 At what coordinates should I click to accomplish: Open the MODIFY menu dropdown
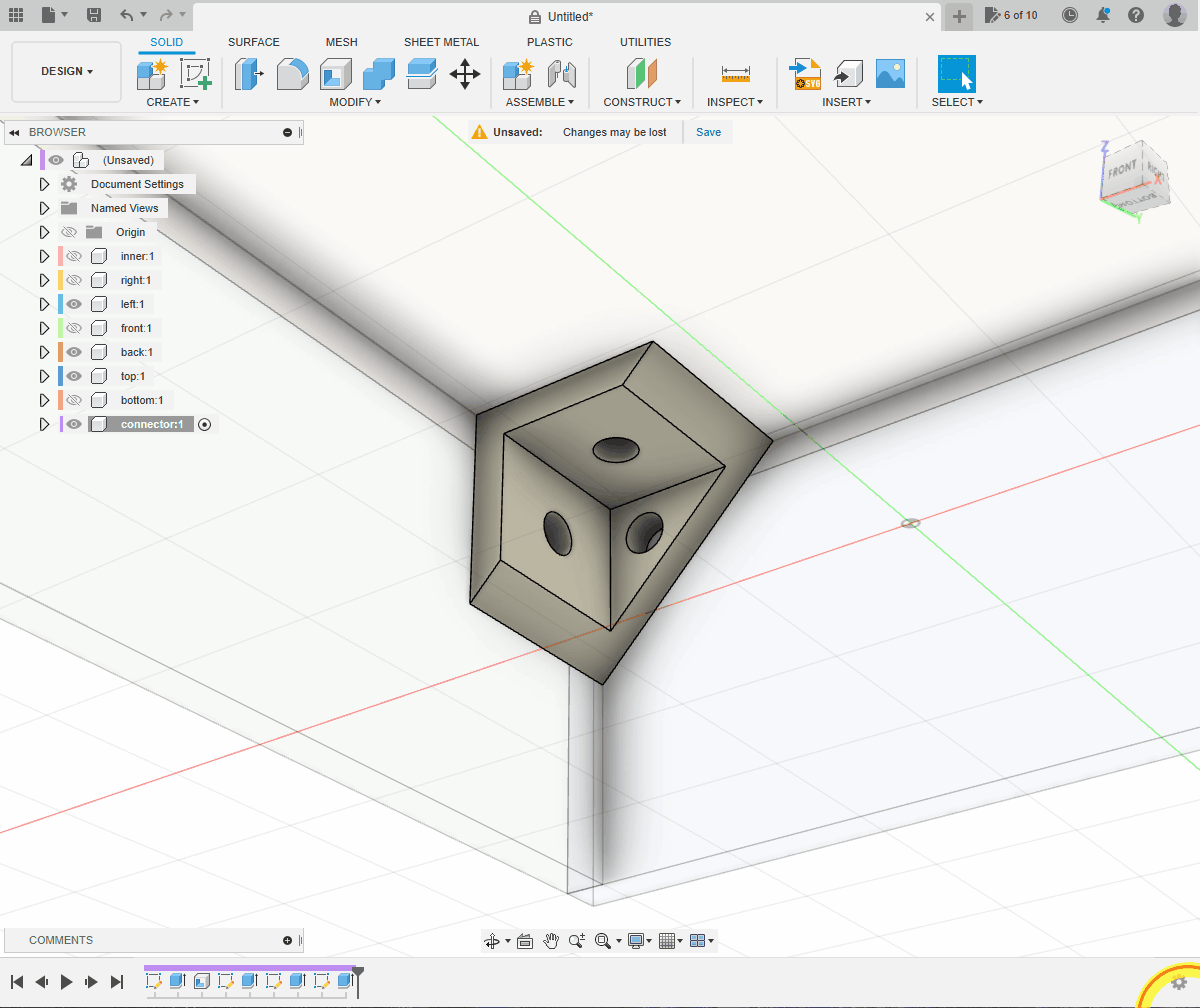click(355, 102)
